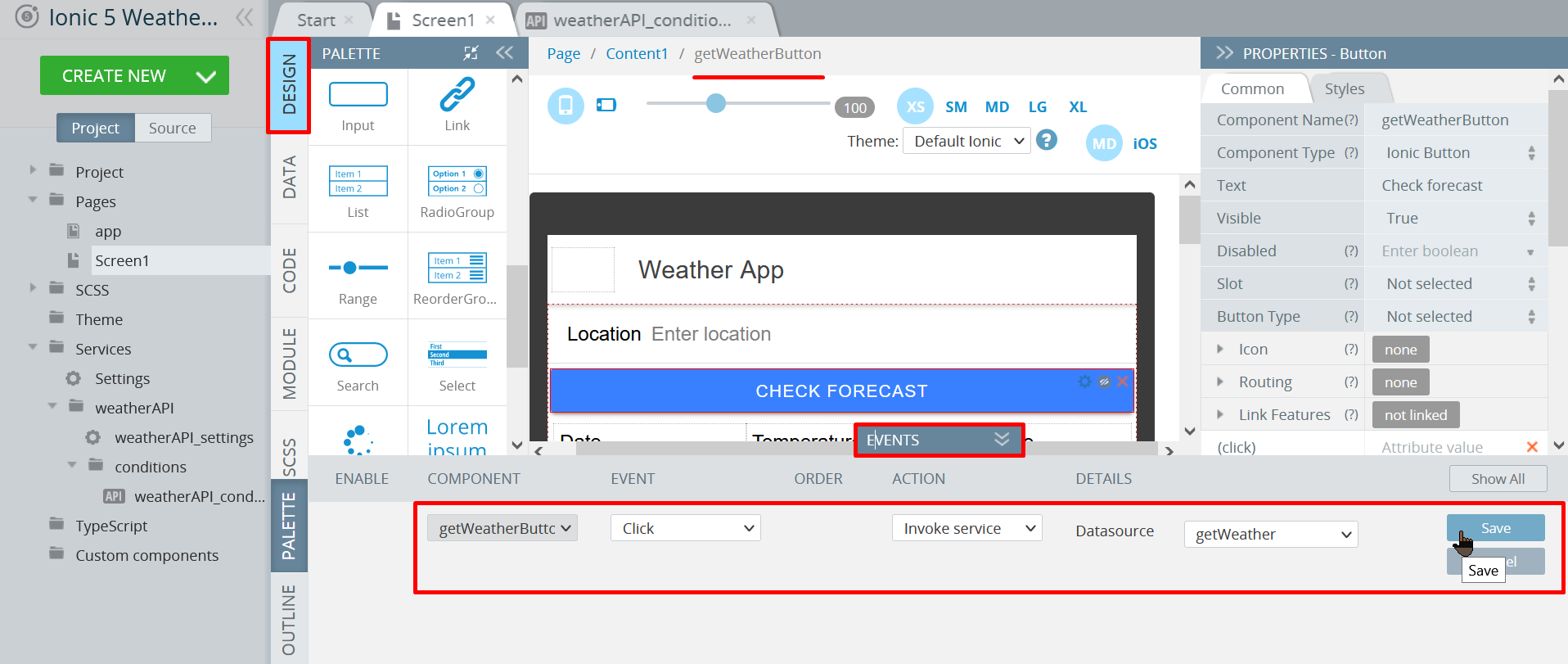Select MD platform mode circle

pos(1104,143)
